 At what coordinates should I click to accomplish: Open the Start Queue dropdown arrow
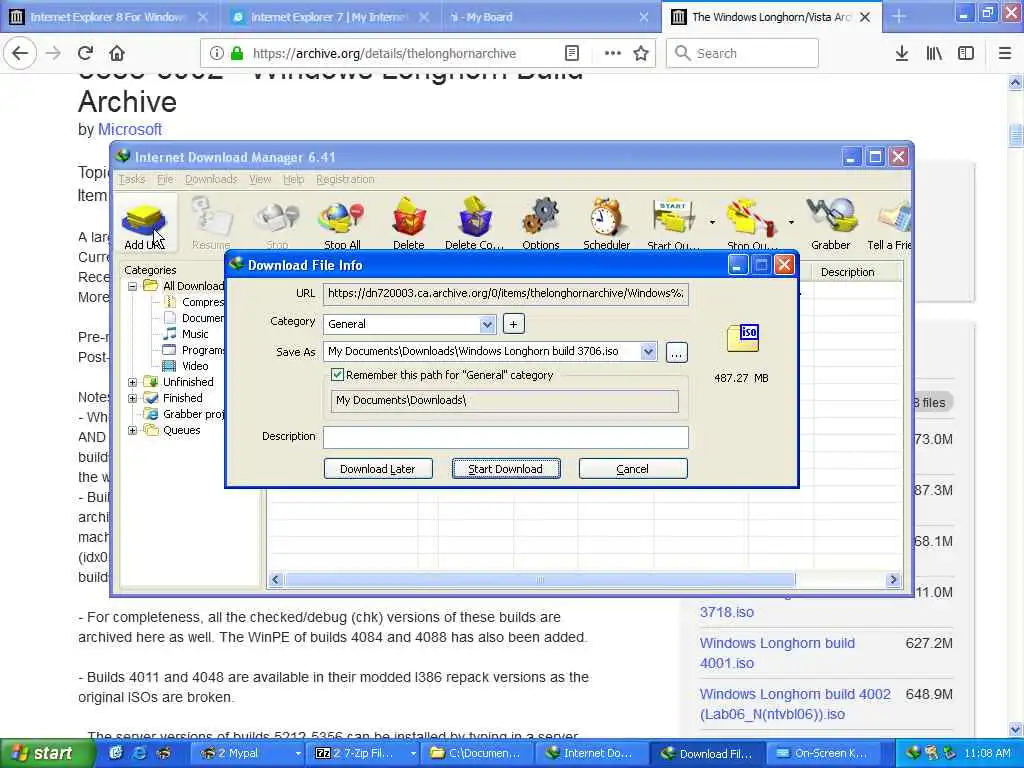712,223
